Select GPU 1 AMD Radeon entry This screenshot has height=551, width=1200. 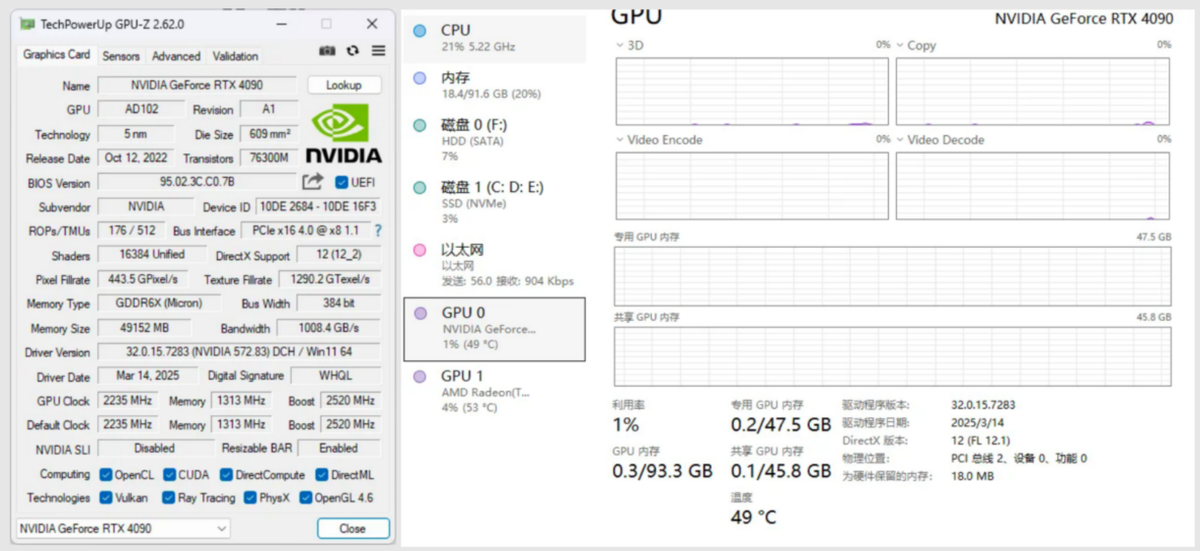coord(494,391)
